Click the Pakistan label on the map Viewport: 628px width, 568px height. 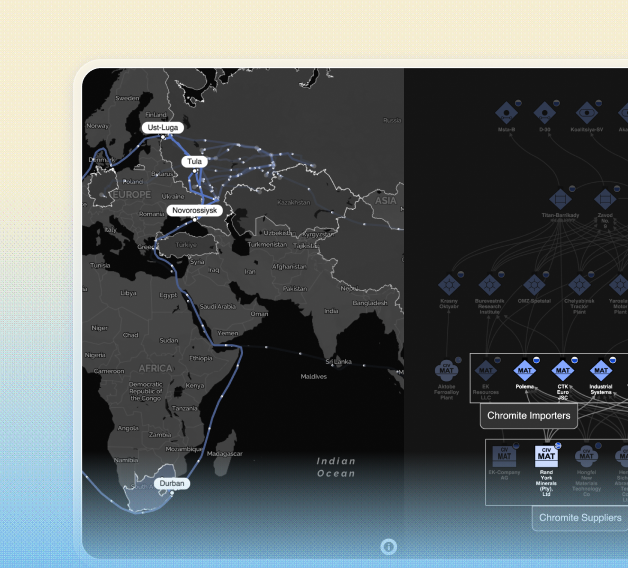(x=295, y=288)
